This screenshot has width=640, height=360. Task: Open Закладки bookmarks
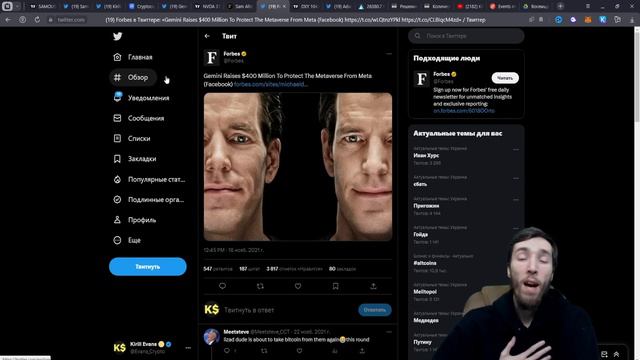tap(135, 159)
